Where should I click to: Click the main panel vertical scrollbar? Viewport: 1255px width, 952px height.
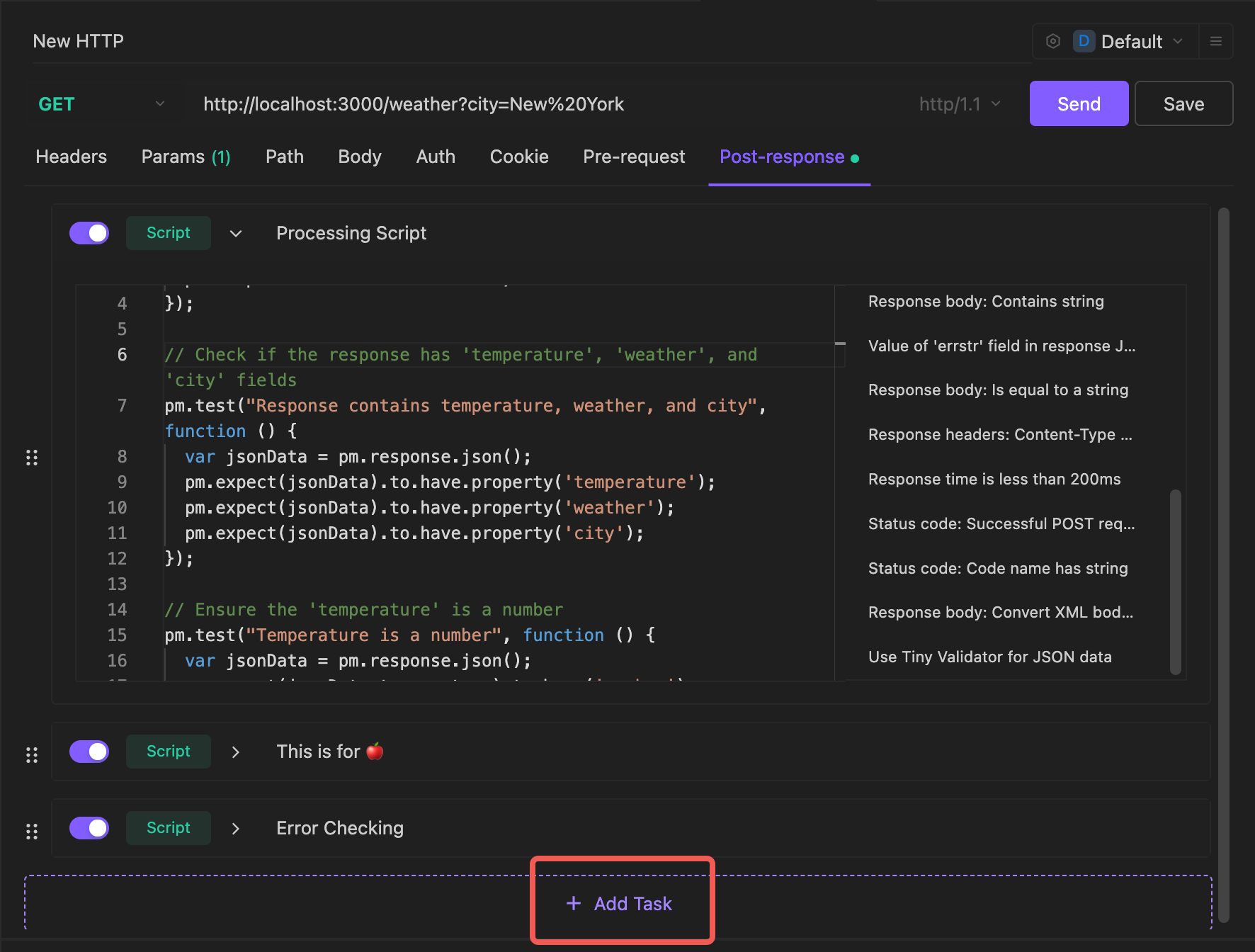click(1223, 564)
